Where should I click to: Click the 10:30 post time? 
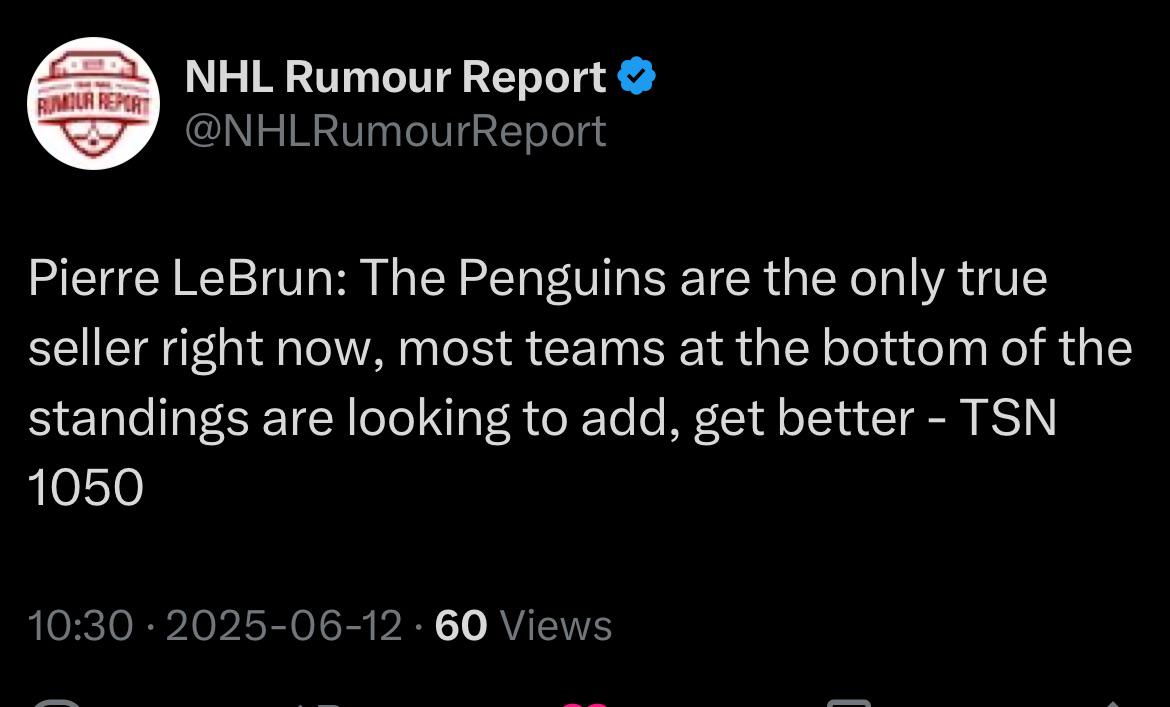[81, 625]
